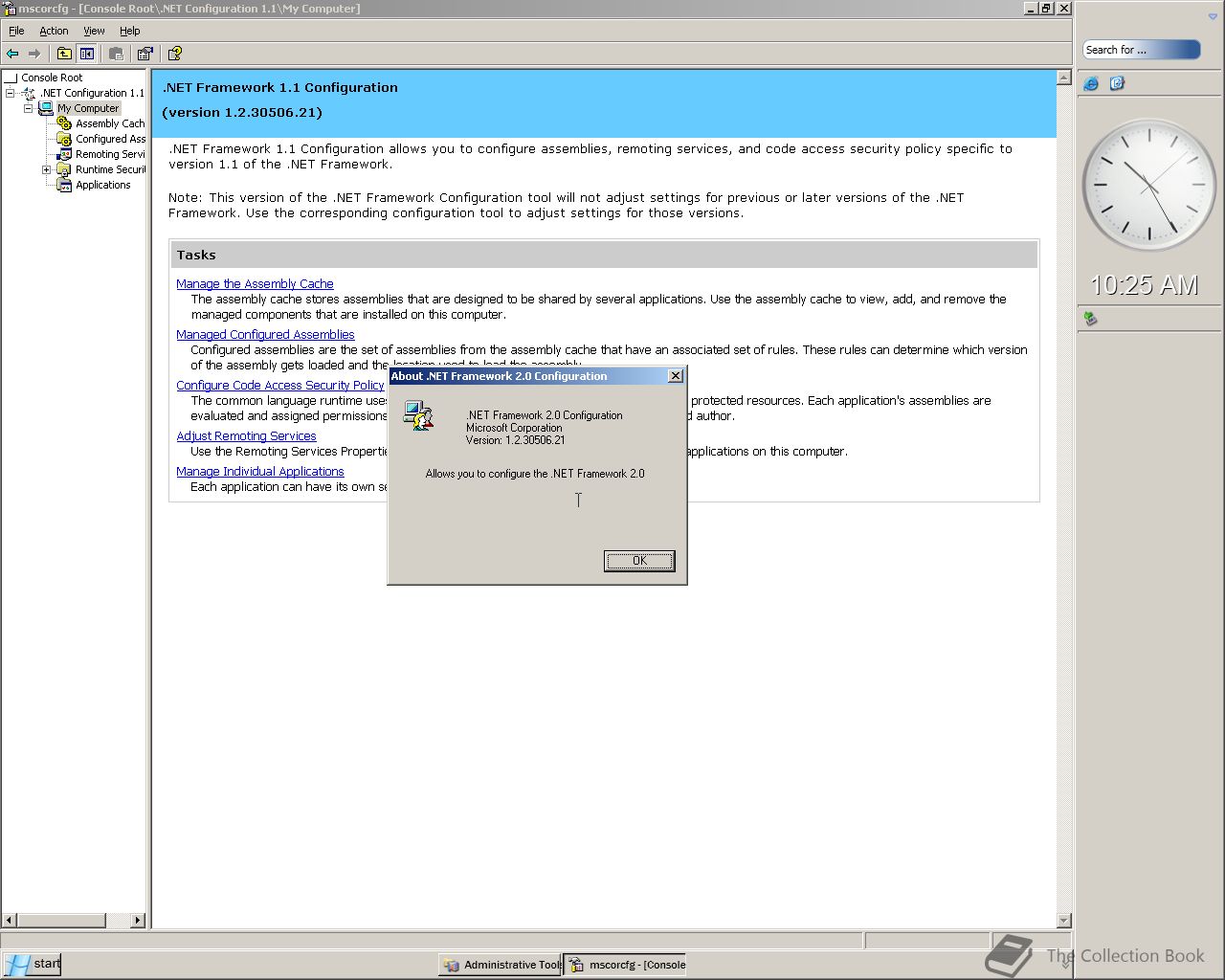Switch to Administrative Tools taskbar button
This screenshot has height=980, width=1225.
coord(501,965)
